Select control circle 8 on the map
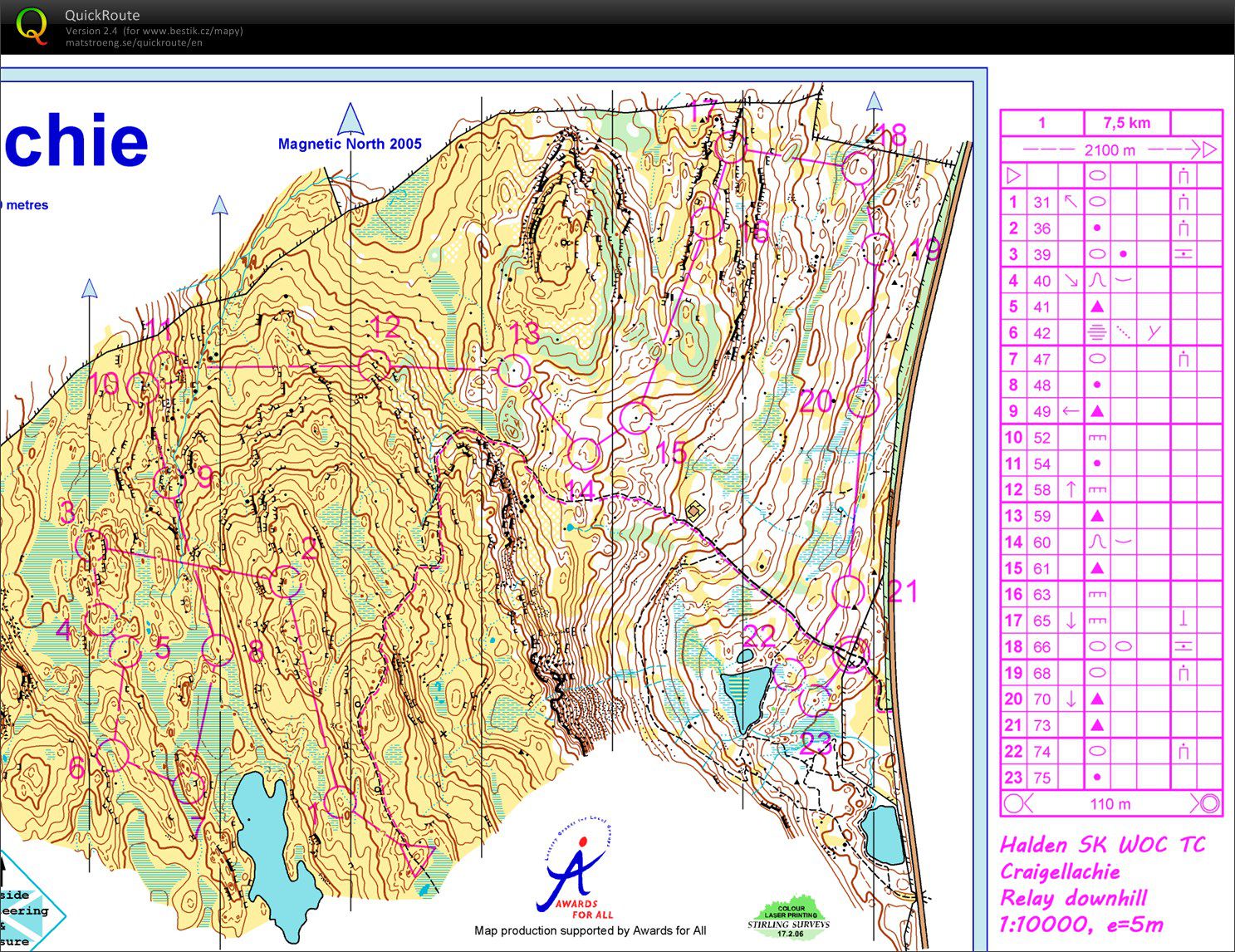The height and width of the screenshot is (952, 1235). click(x=218, y=650)
